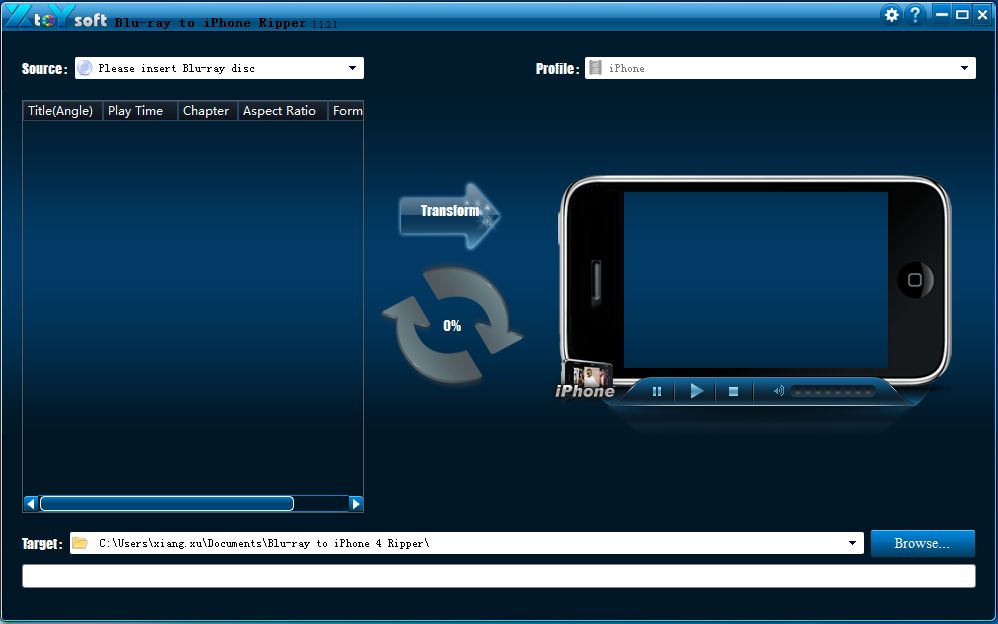The height and width of the screenshot is (624, 998).
Task: Click the Title(Angle) column header
Action: point(62,111)
